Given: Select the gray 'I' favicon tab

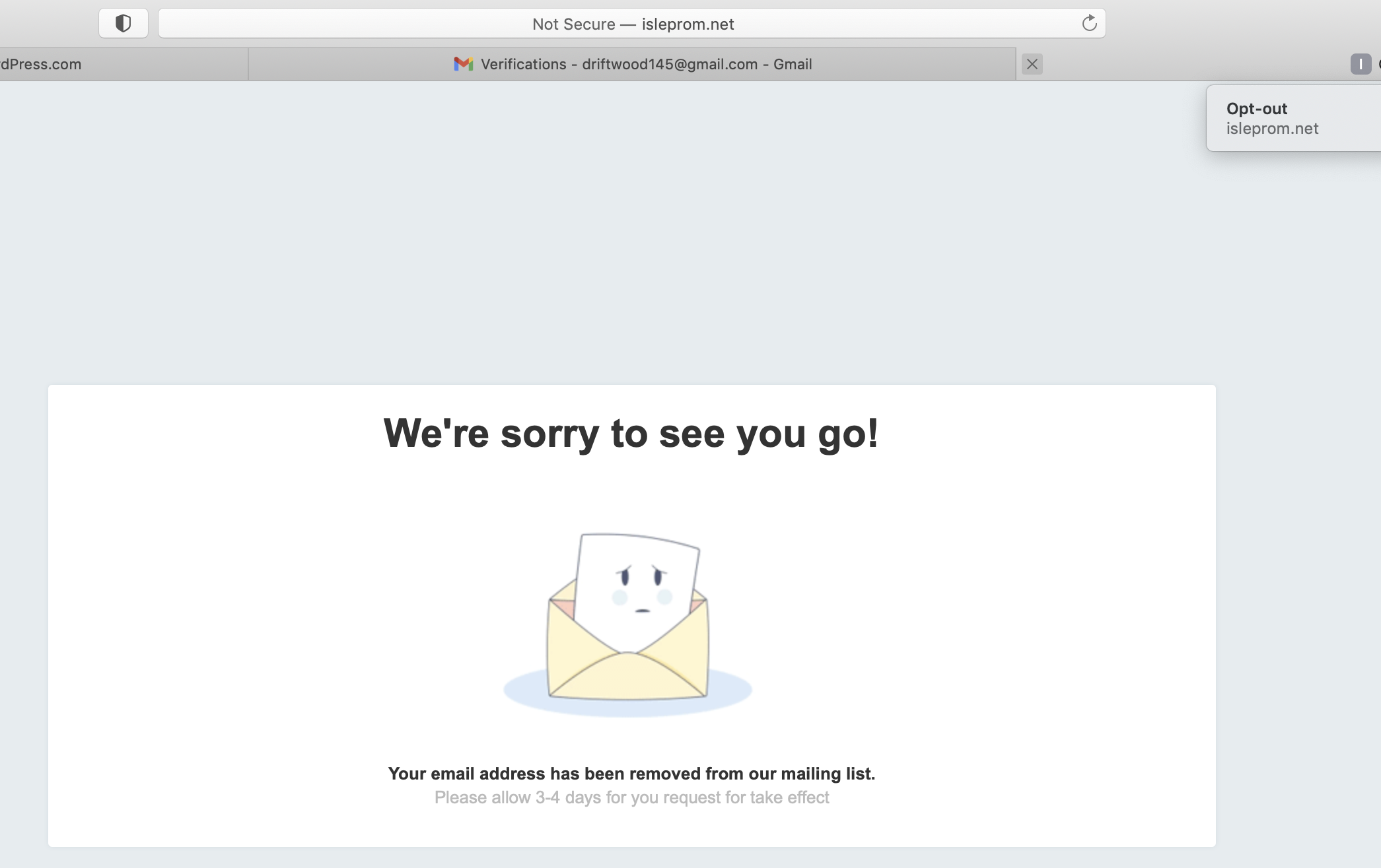Looking at the screenshot, I should [1361, 64].
